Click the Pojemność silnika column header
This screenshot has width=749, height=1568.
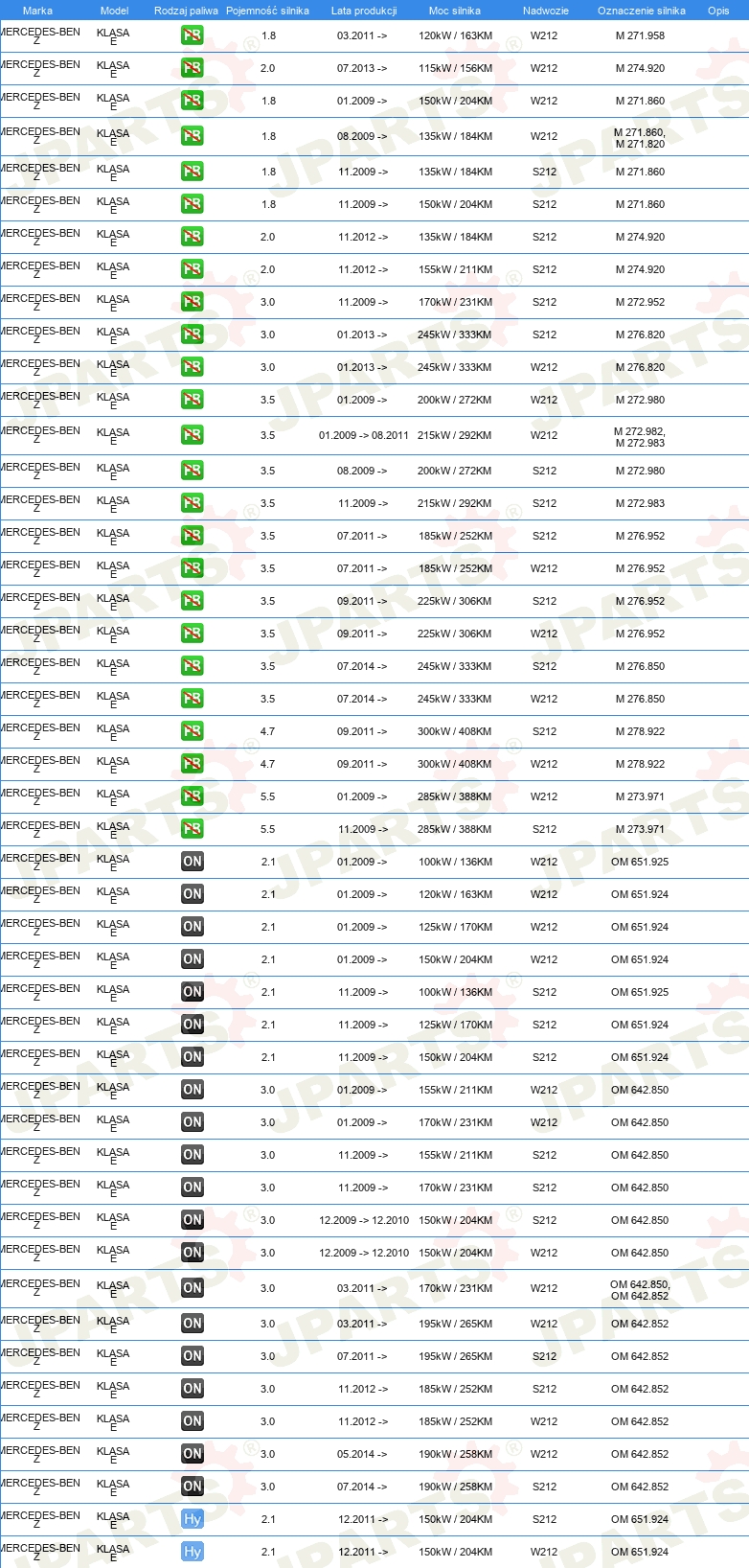(x=267, y=11)
